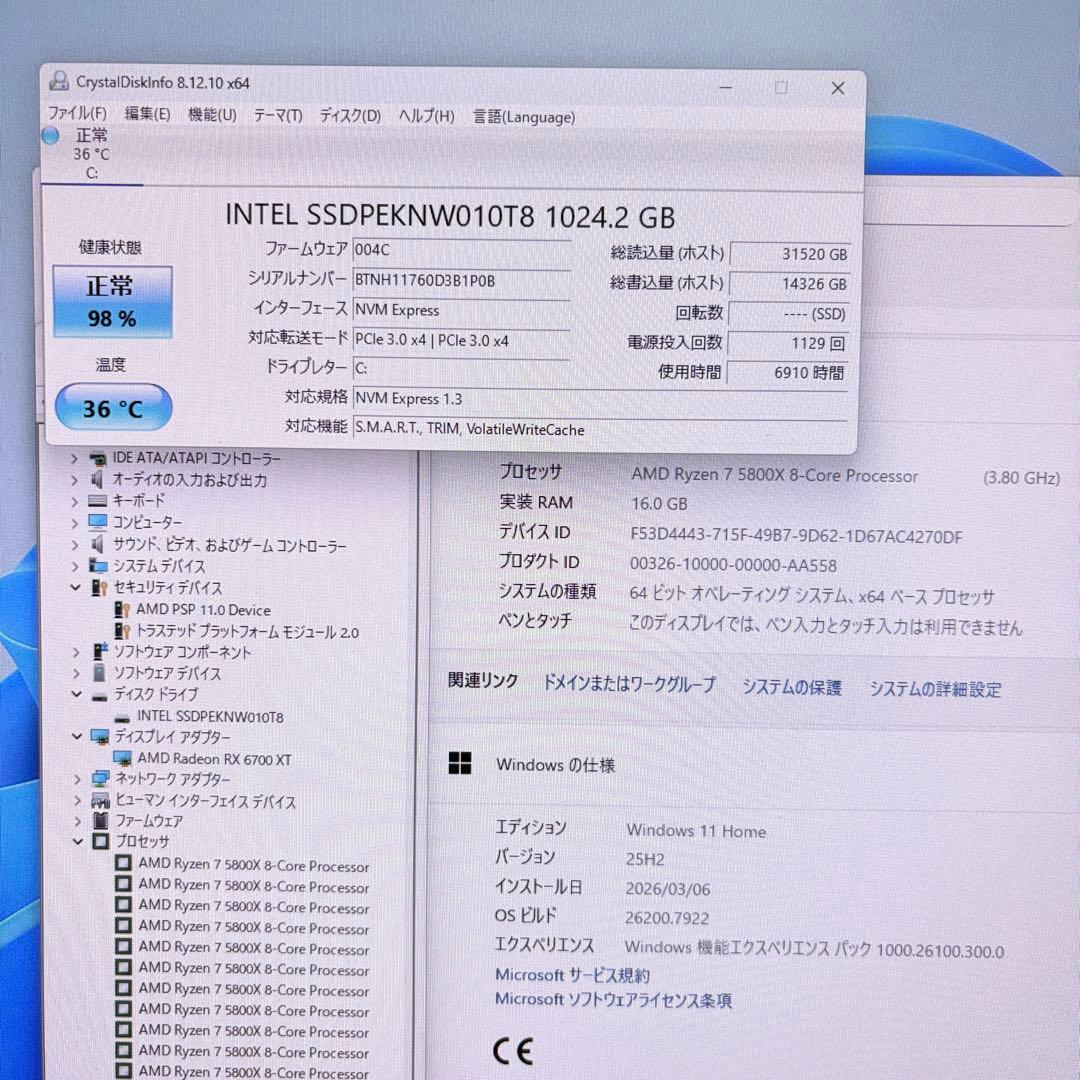
Task: Click the Windows logo beside Windows の仕様
Action: pos(459,762)
